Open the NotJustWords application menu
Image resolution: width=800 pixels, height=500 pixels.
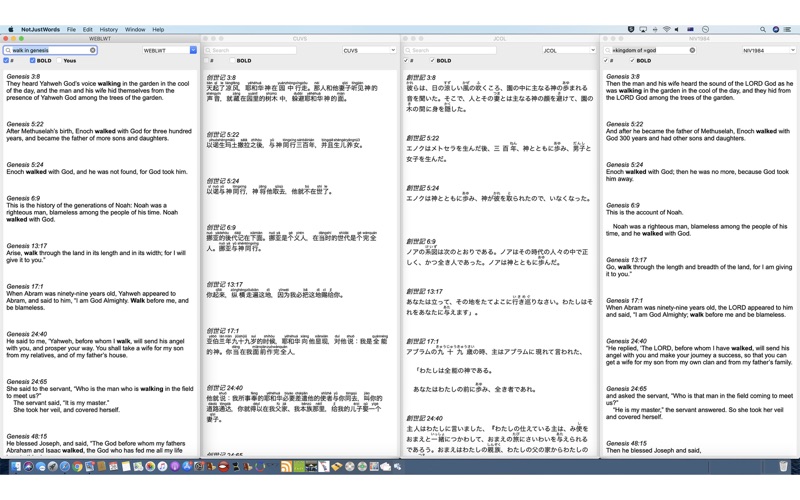click(x=40, y=29)
